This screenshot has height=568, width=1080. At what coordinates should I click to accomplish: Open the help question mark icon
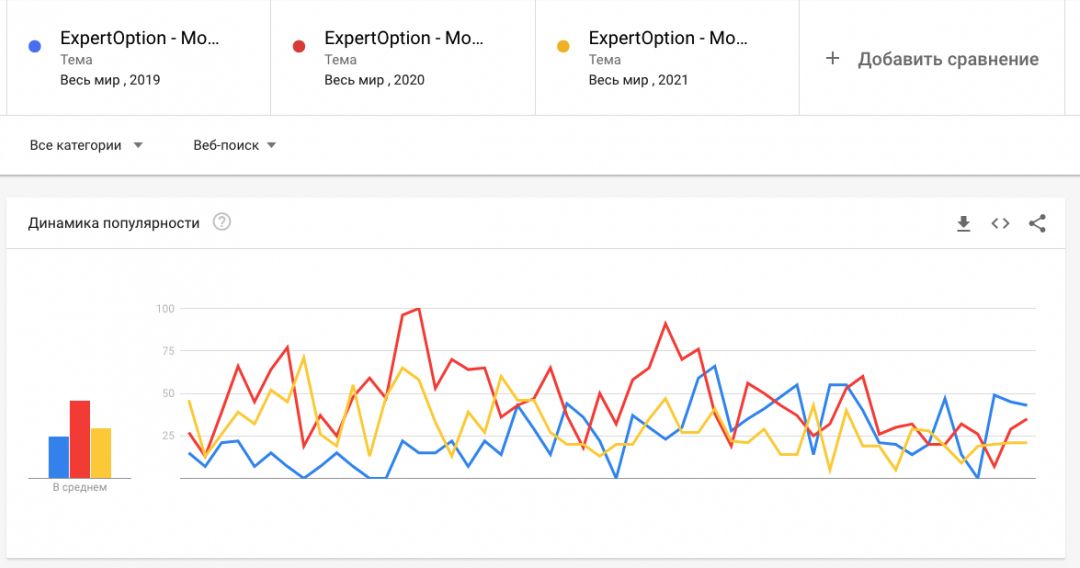[x=222, y=222]
